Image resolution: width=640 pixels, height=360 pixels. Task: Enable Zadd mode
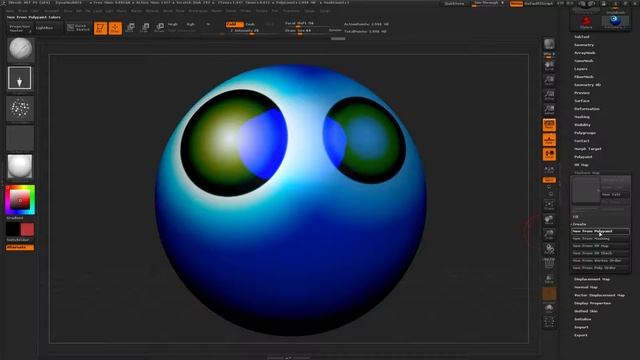coord(234,24)
